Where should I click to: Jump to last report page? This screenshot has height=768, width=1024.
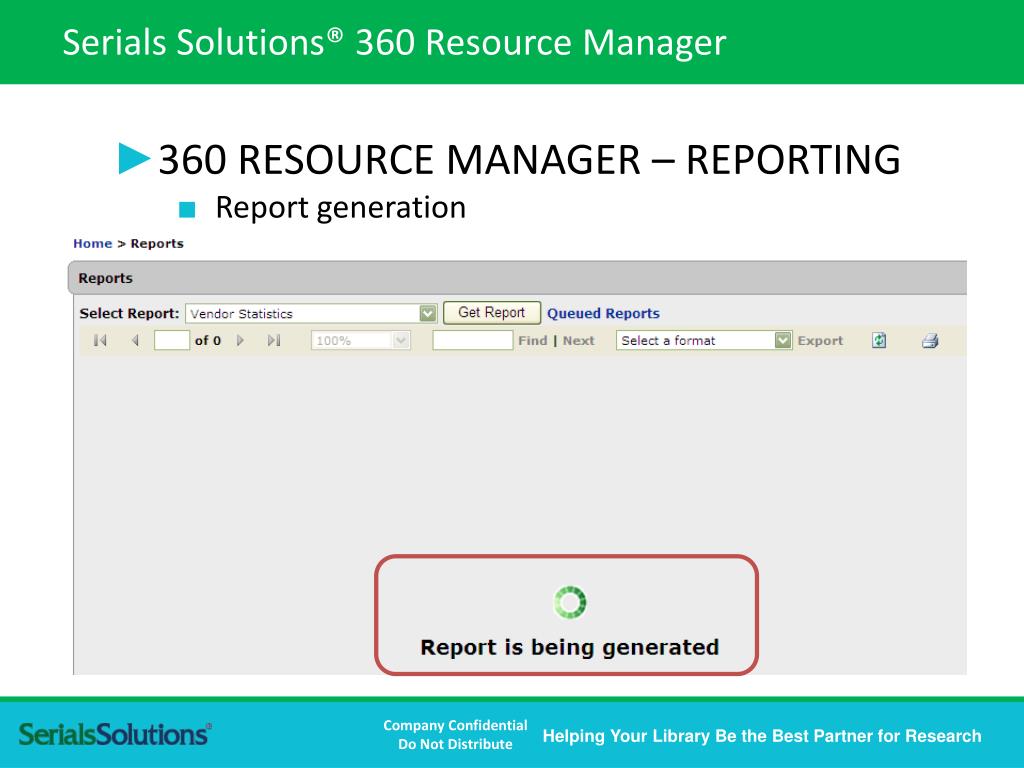click(274, 340)
